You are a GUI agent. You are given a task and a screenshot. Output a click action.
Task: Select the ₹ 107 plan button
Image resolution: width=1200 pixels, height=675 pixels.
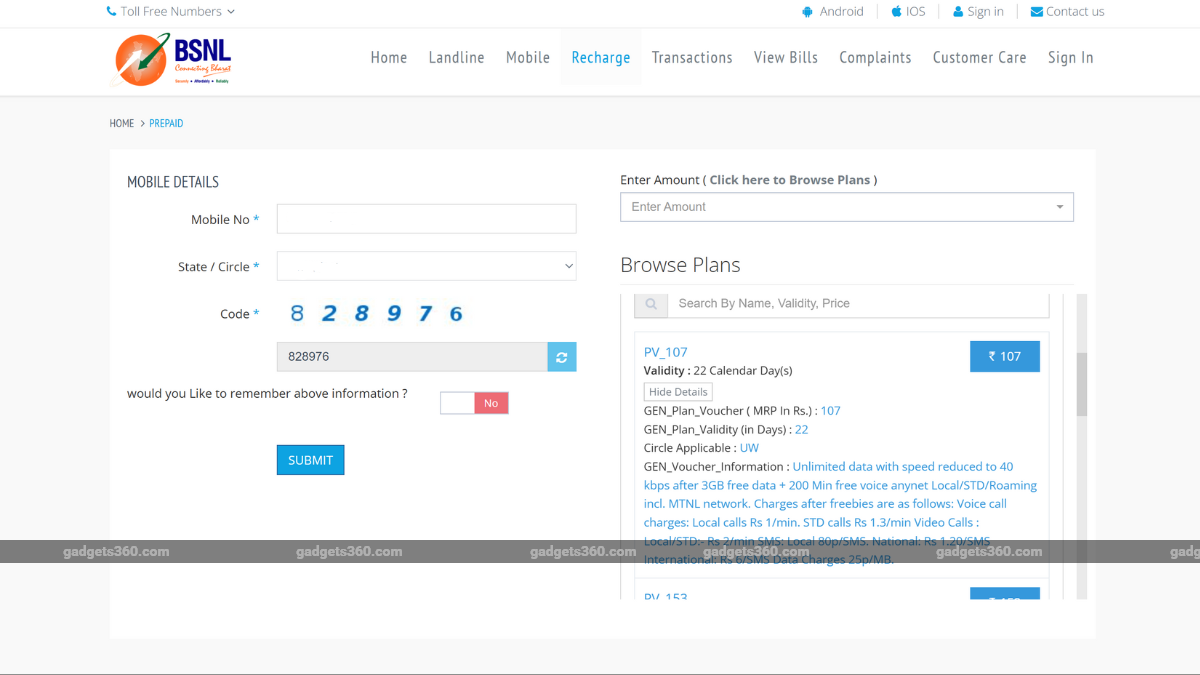(x=1004, y=356)
